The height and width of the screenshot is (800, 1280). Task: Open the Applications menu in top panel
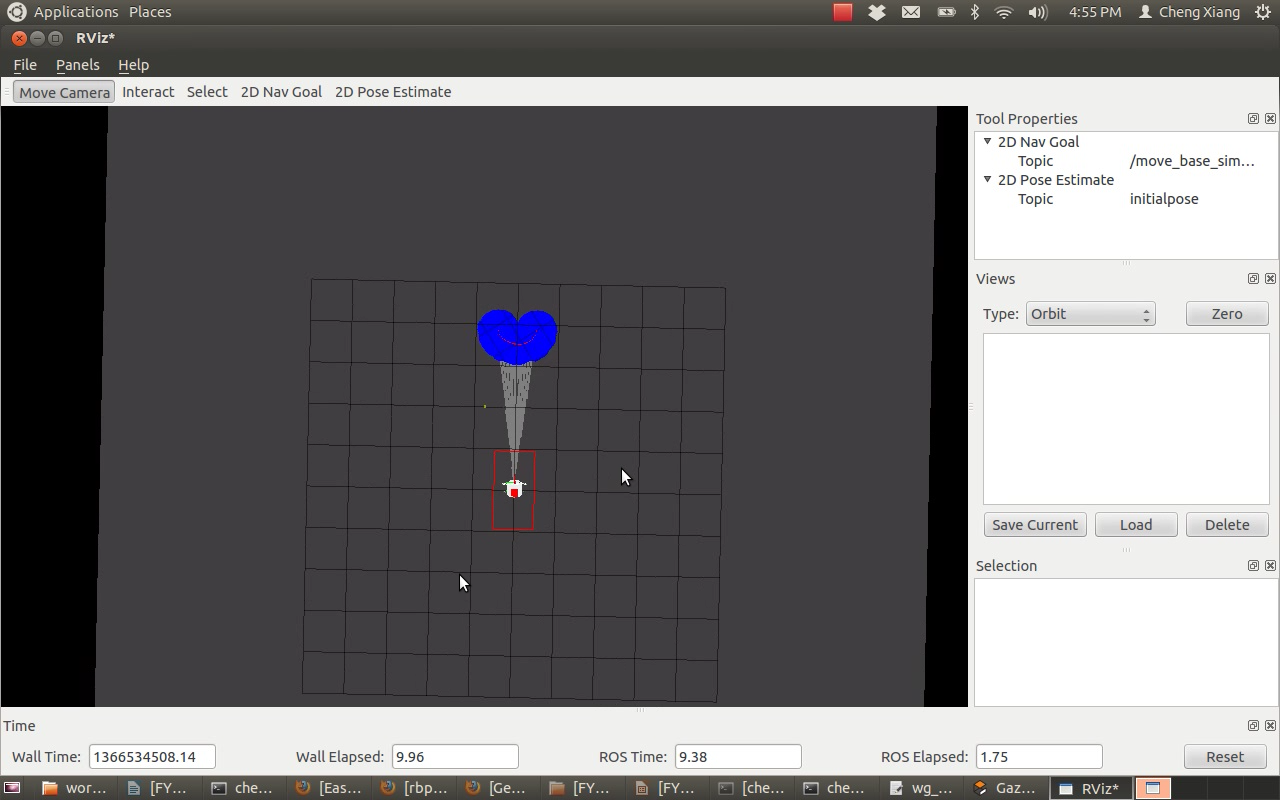[x=76, y=12]
